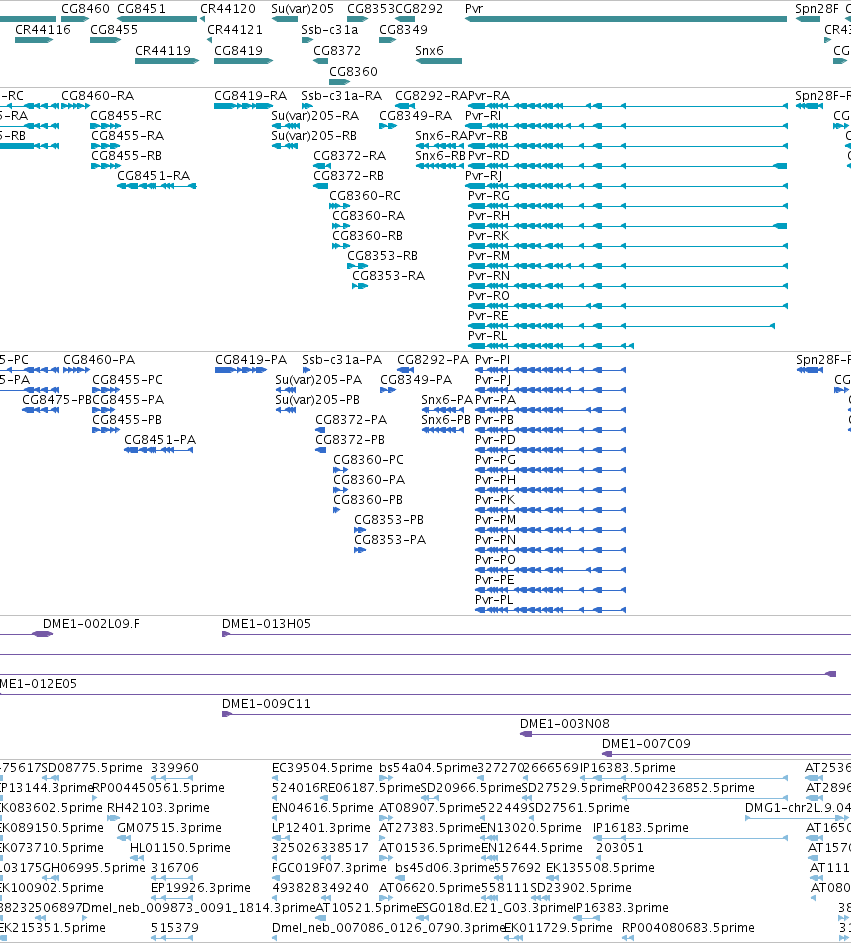The image size is (851, 943).
Task: Open the Ssb-c31a-PA protein label
Action: coord(342,360)
